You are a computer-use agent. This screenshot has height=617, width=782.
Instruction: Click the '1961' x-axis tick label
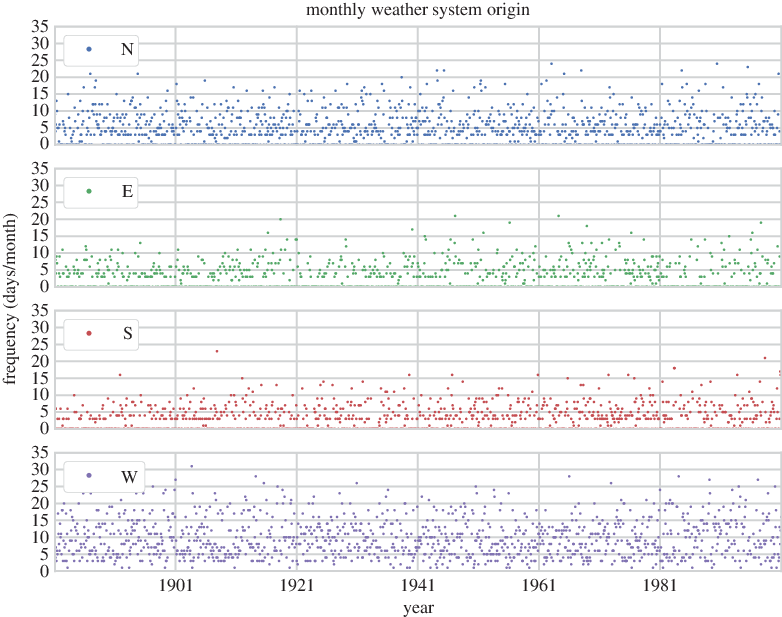tap(539, 585)
